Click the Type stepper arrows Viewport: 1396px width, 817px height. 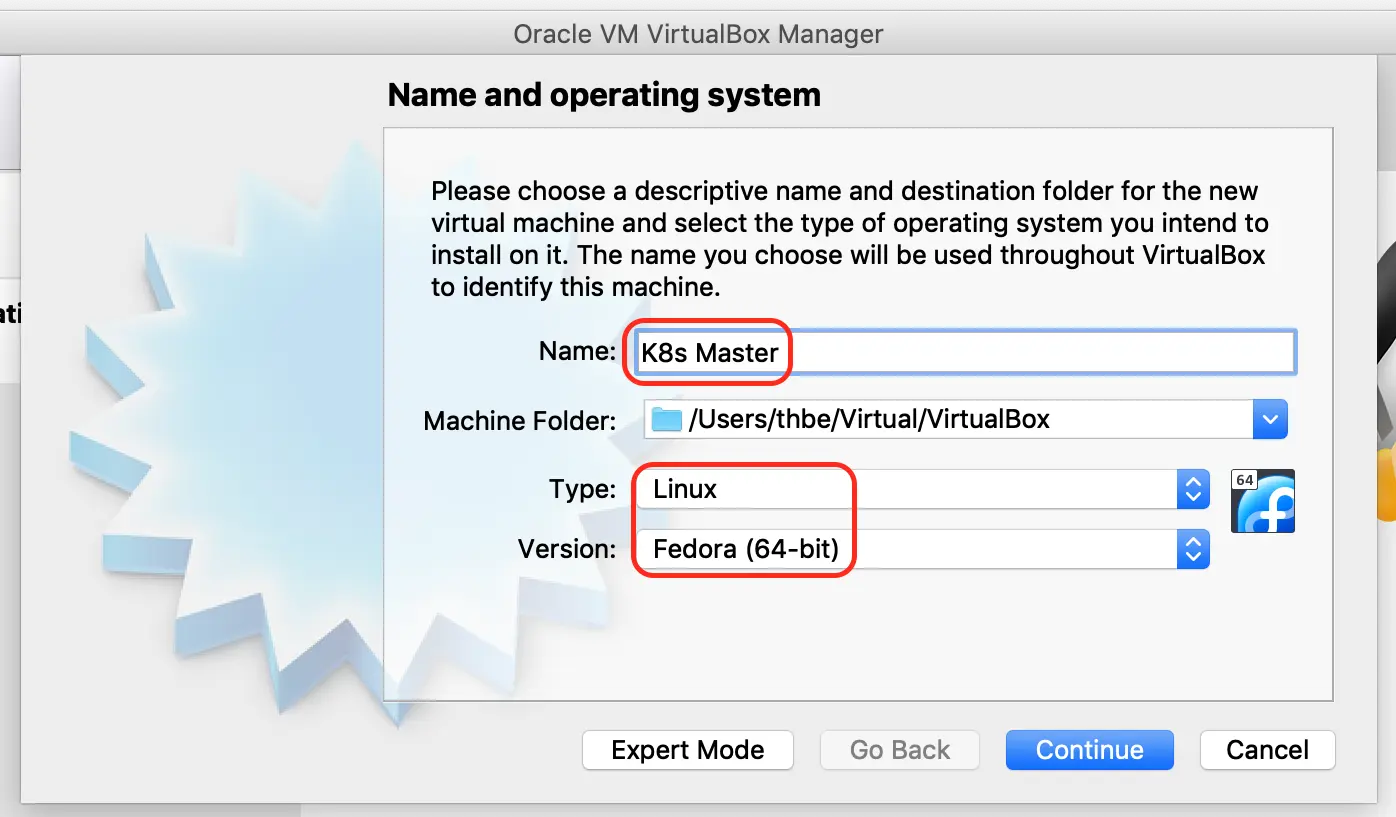(x=1193, y=489)
